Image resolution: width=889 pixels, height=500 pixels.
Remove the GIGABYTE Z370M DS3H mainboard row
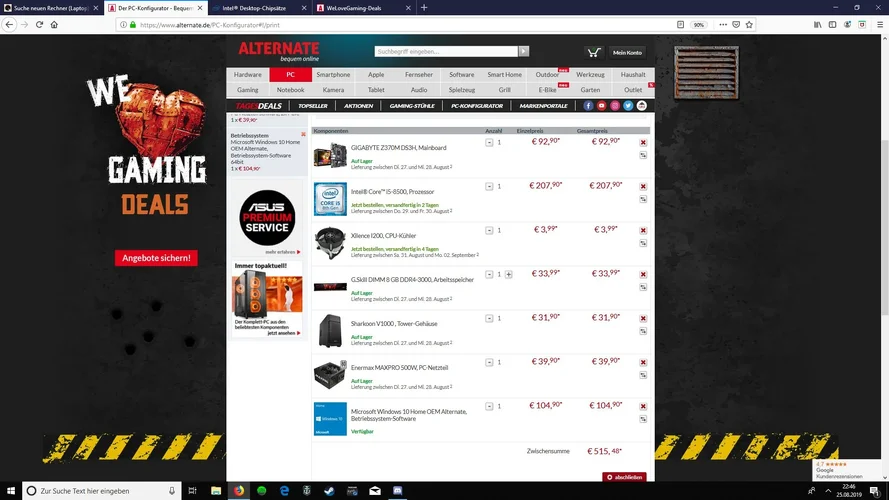(x=643, y=142)
